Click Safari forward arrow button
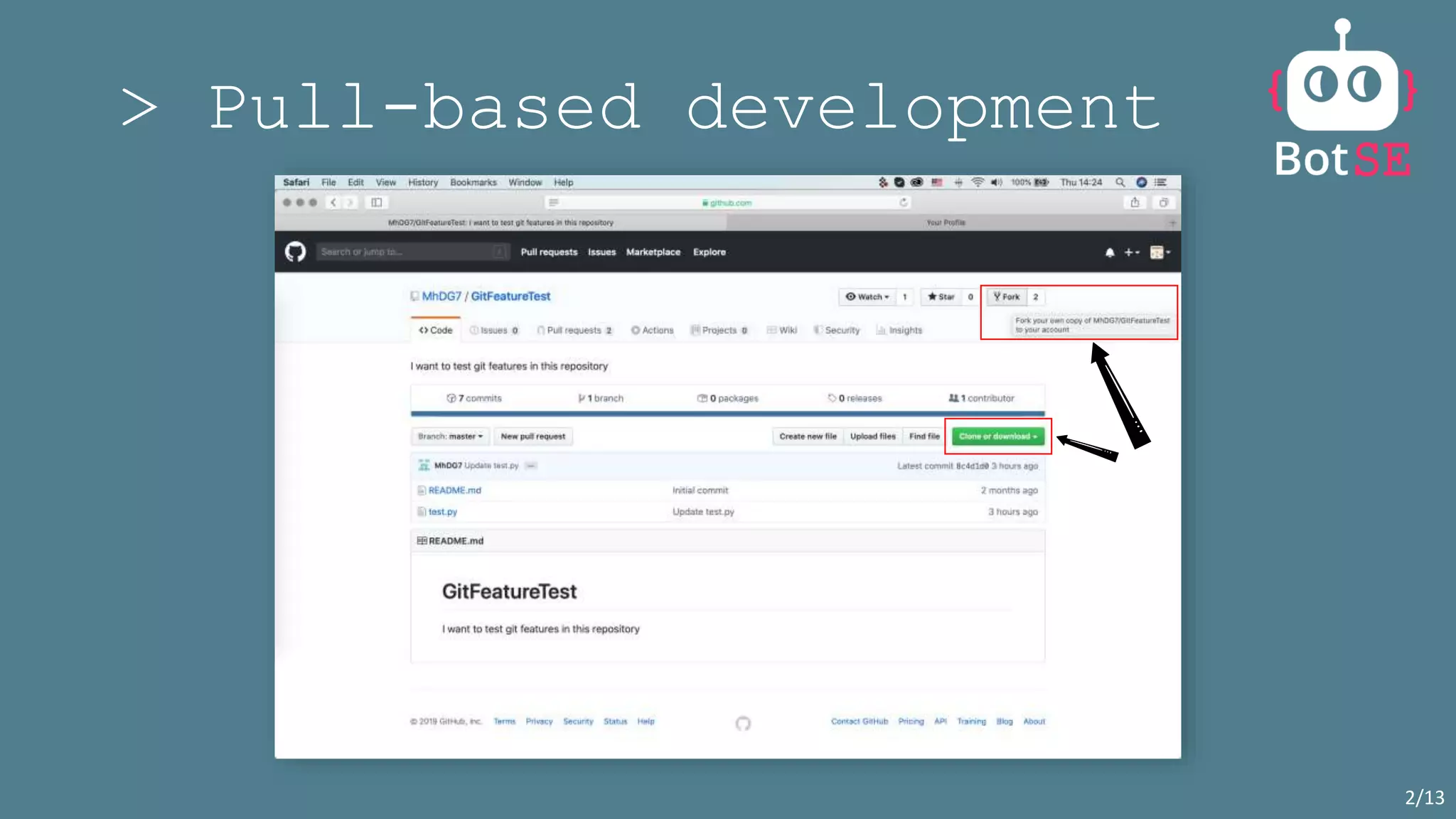The image size is (1456, 819). [350, 203]
